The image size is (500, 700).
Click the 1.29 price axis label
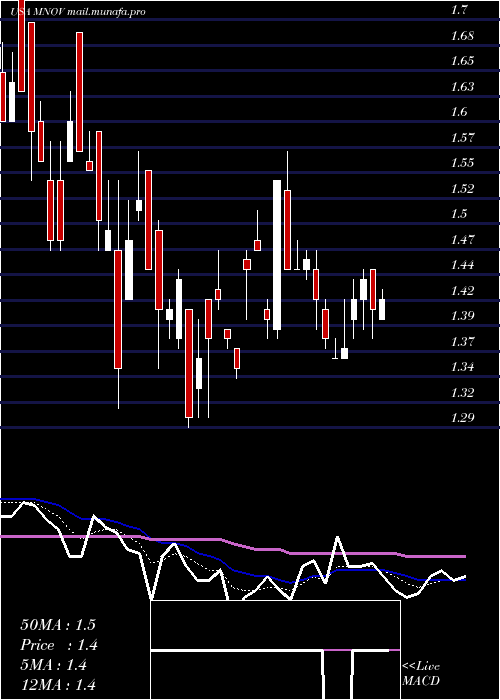coord(462,418)
